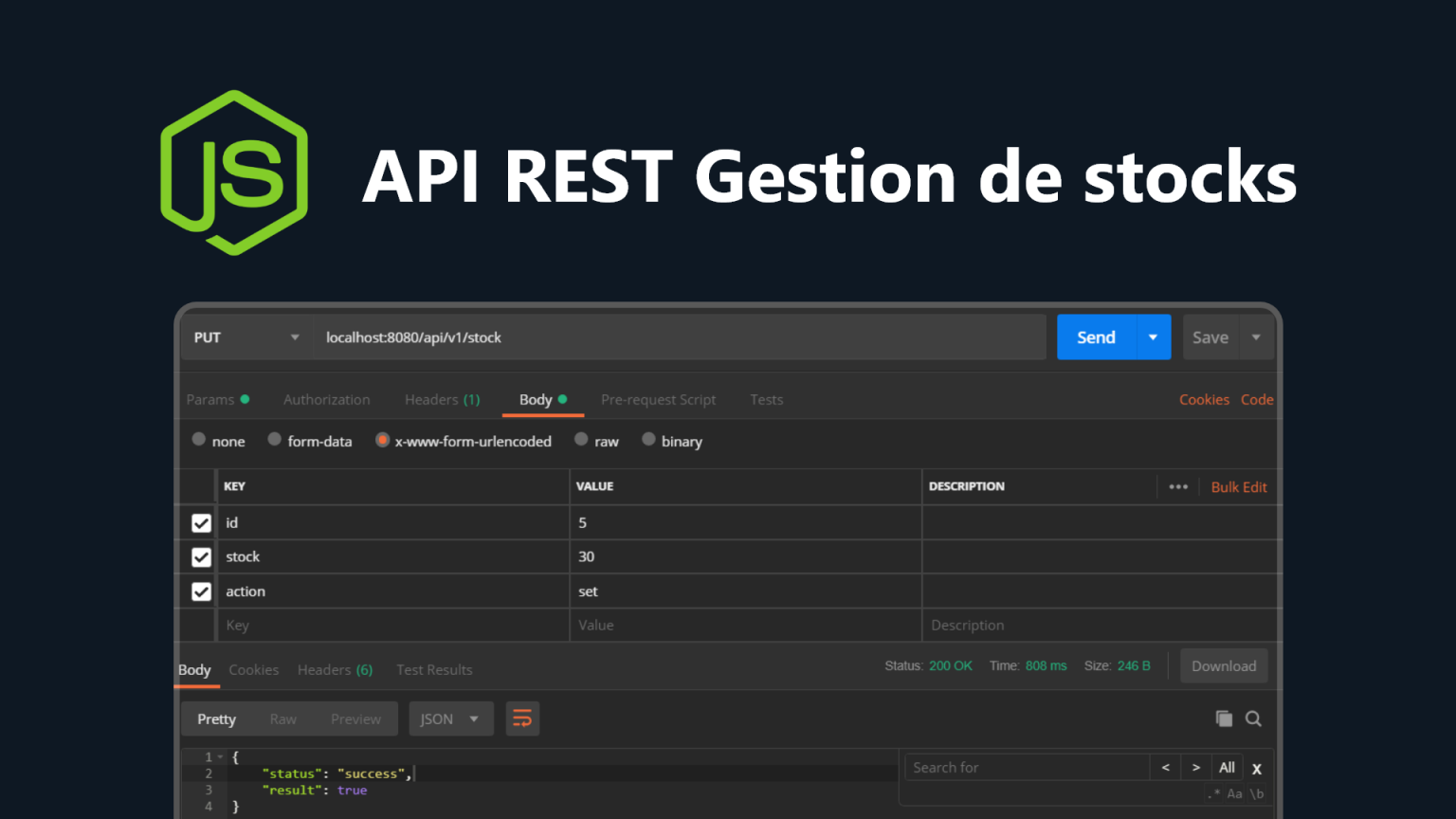Open response search with magnifier icon
This screenshot has height=819, width=1456.
coord(1253,719)
